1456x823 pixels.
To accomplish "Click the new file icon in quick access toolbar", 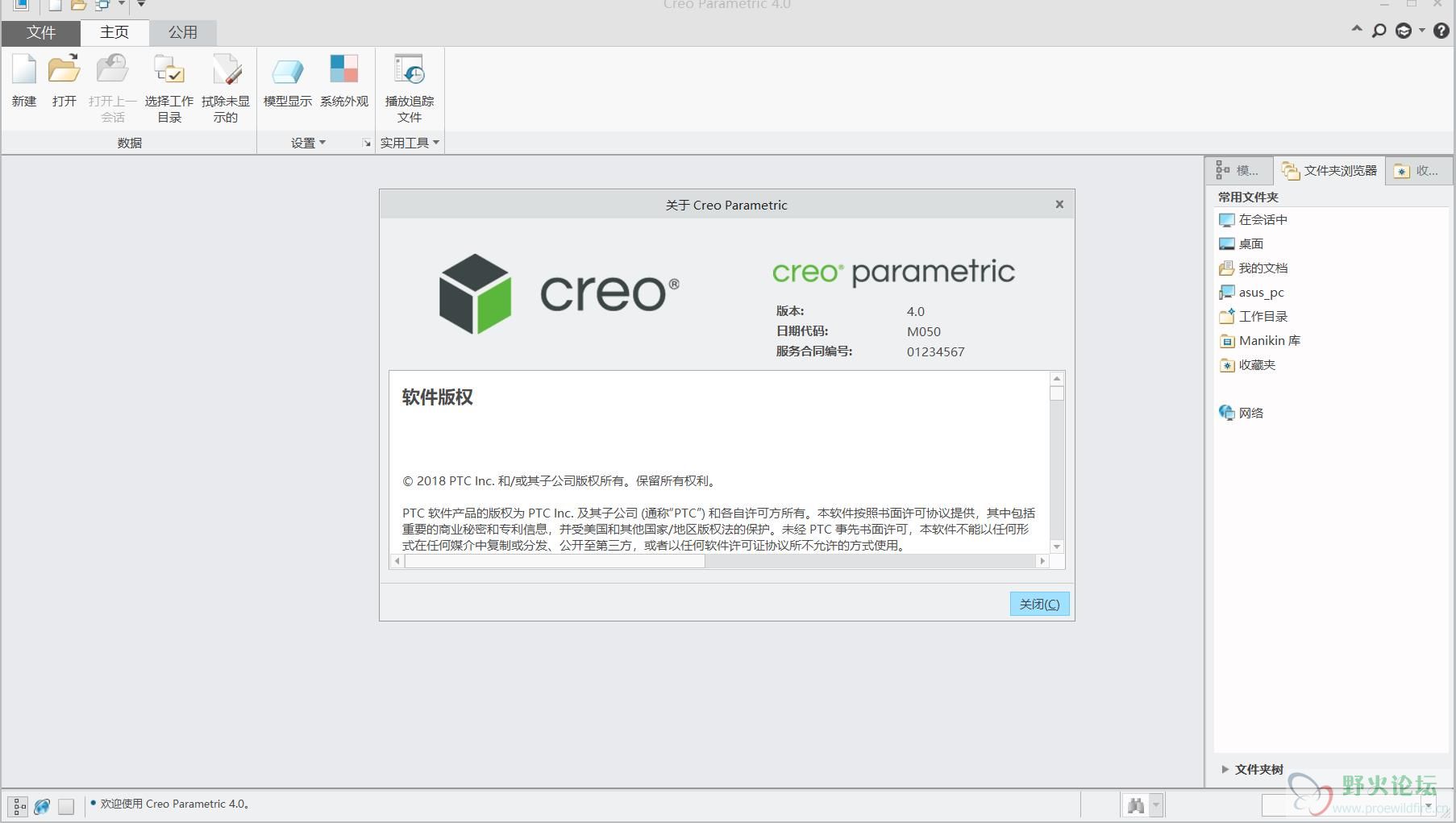I will click(x=55, y=5).
